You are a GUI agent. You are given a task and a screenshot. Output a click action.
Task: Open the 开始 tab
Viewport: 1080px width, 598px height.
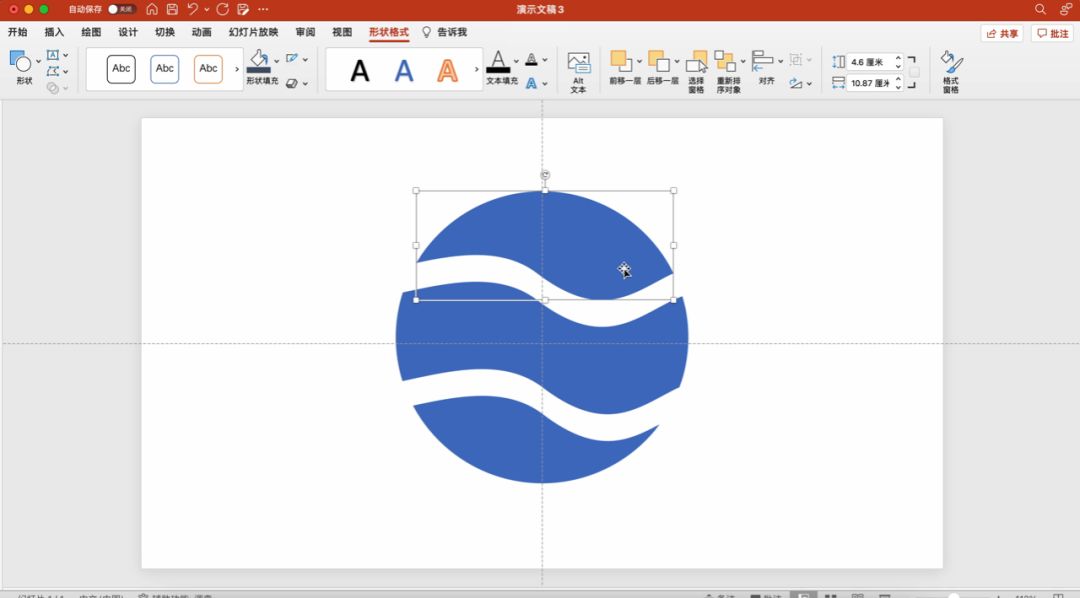pos(17,32)
